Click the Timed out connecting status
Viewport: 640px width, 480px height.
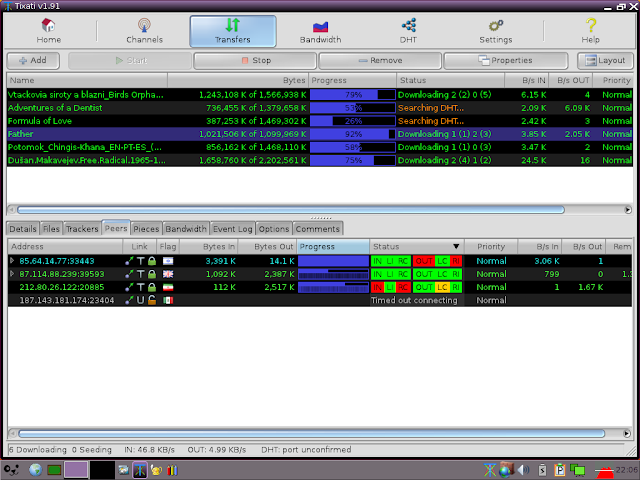pyautogui.click(x=414, y=300)
